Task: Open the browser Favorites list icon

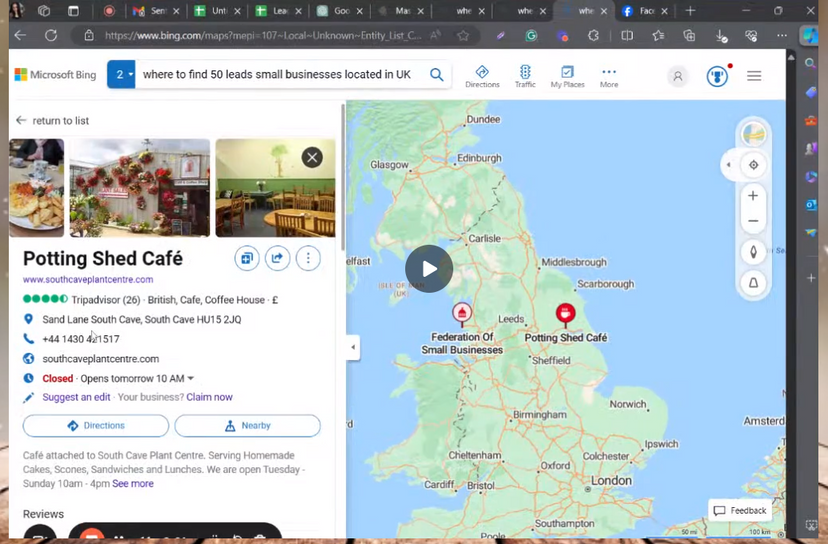Action: tap(658, 35)
